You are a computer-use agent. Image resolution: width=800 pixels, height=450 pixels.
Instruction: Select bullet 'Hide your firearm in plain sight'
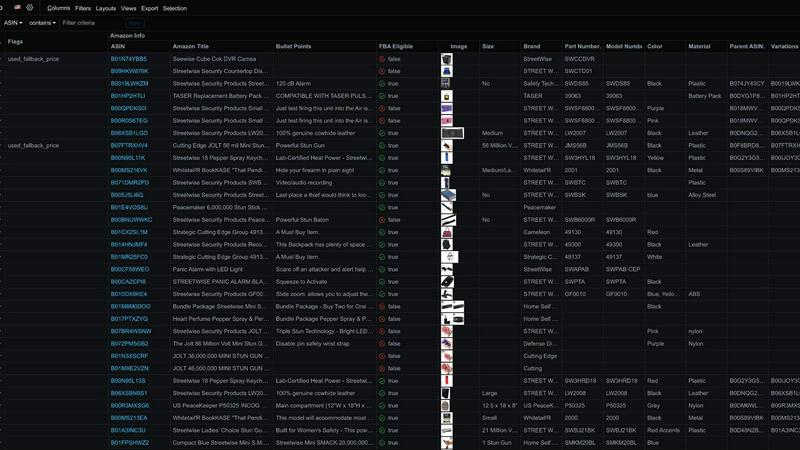315,170
